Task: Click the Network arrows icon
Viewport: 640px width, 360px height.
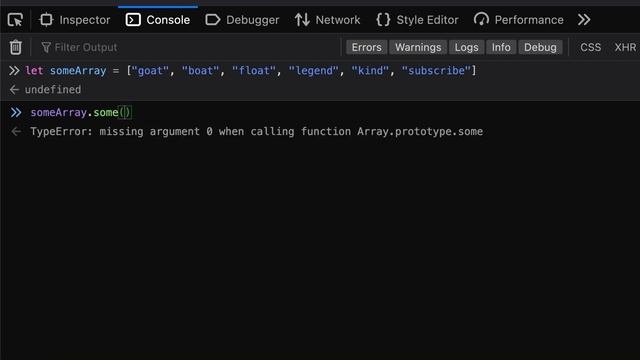Action: pyautogui.click(x=302, y=20)
